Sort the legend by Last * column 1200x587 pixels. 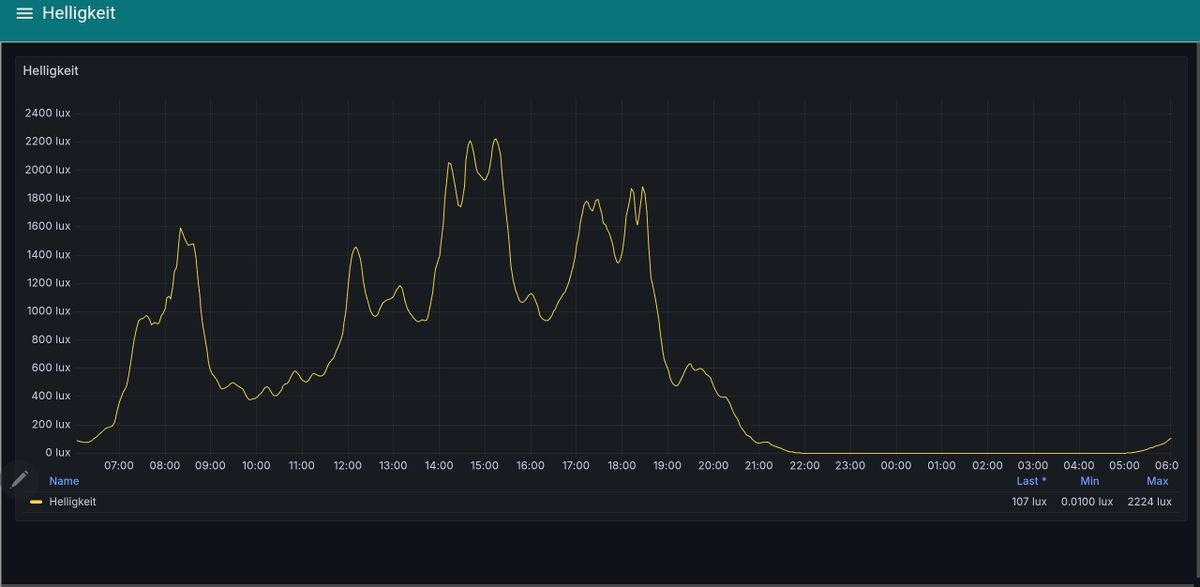click(x=1032, y=481)
